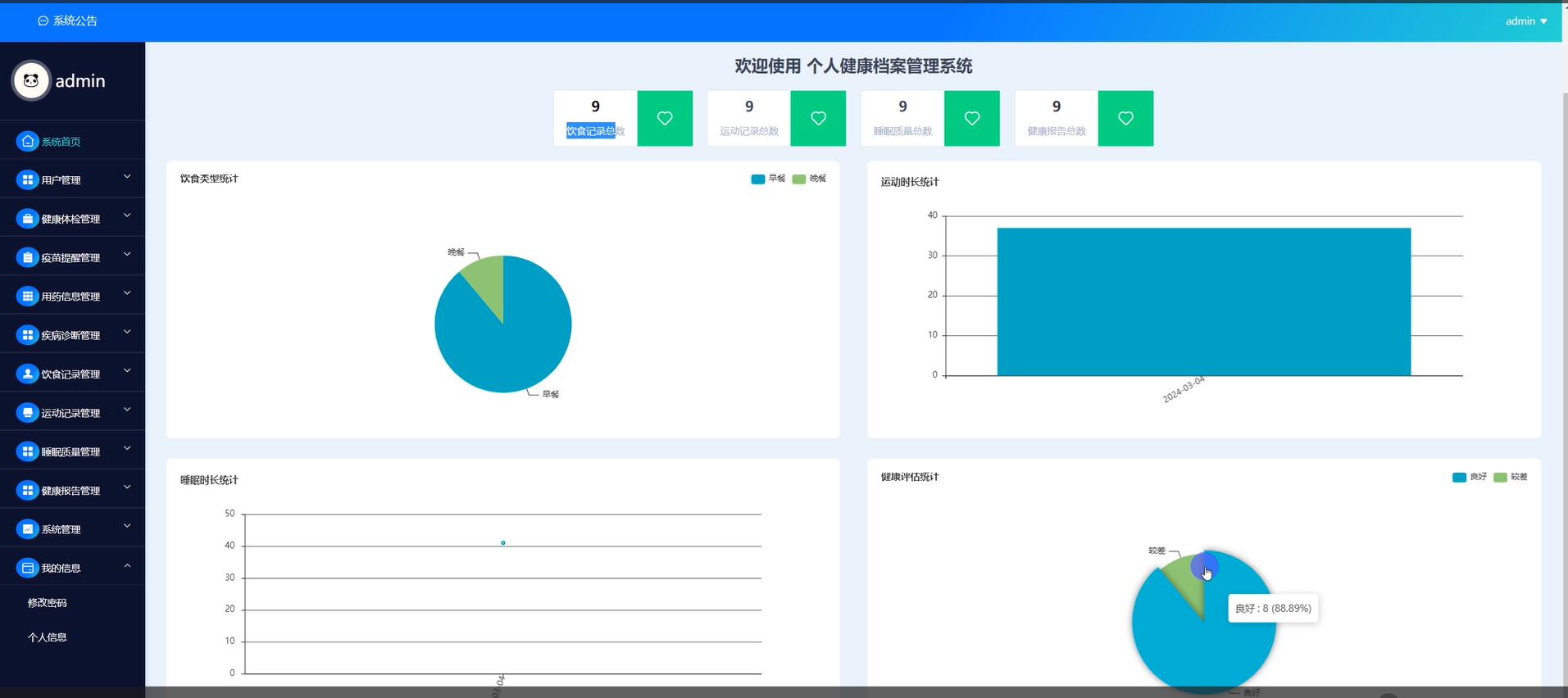Click the heart icon for 饮食记录总数
Screen dimensions: 1568x698
tap(665, 119)
